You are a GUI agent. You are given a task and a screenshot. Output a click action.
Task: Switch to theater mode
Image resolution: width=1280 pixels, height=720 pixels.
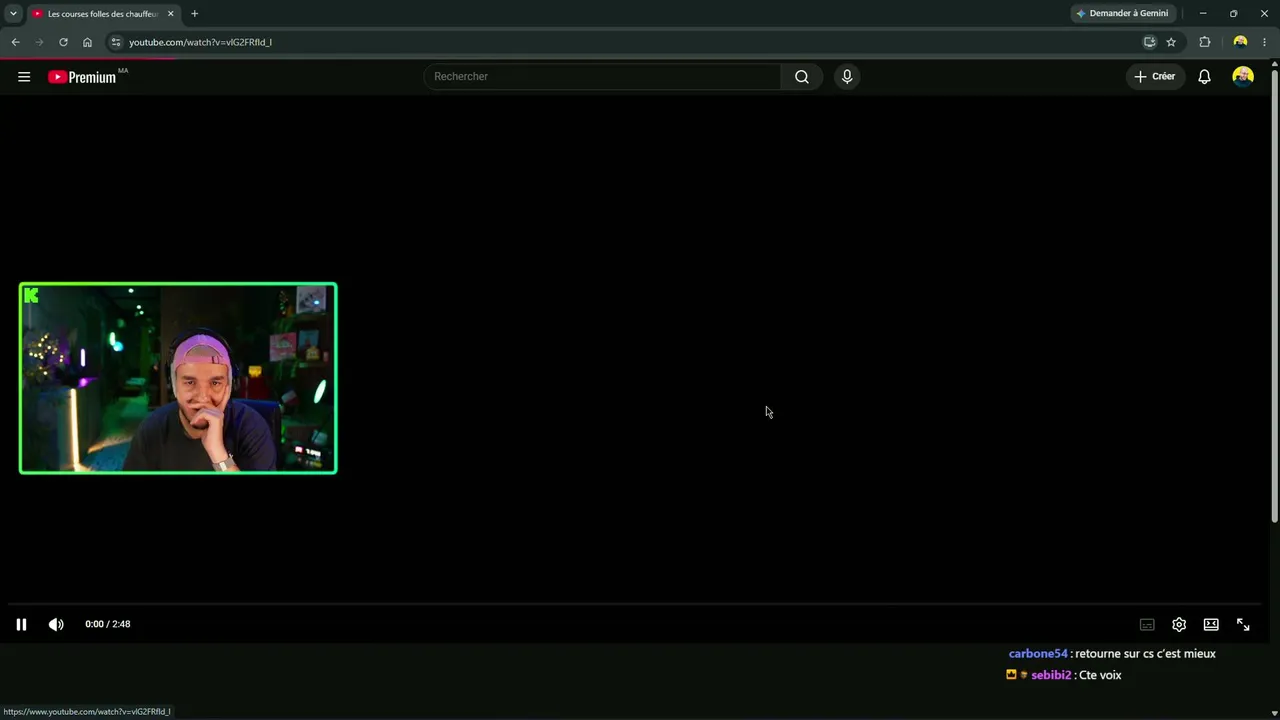click(1211, 624)
